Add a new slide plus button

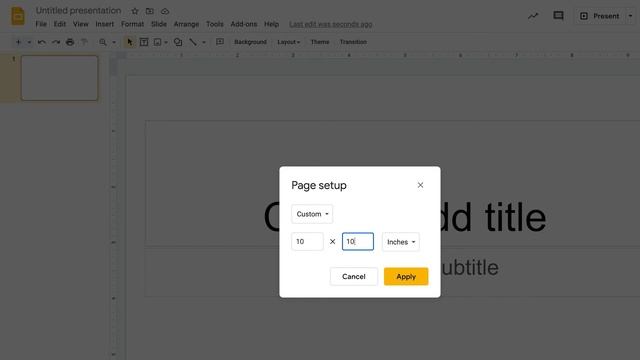coord(18,42)
